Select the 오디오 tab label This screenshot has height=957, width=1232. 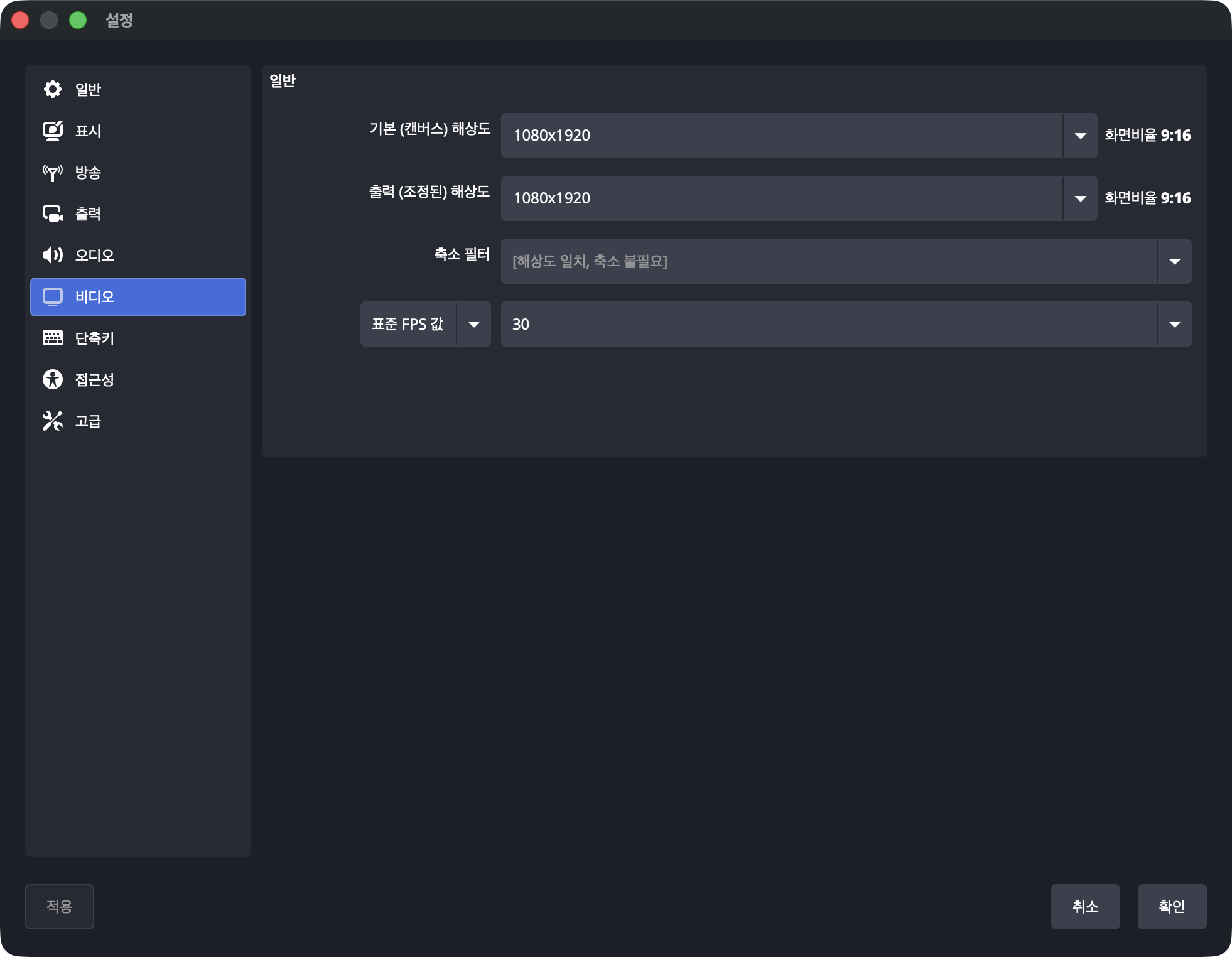(95, 255)
